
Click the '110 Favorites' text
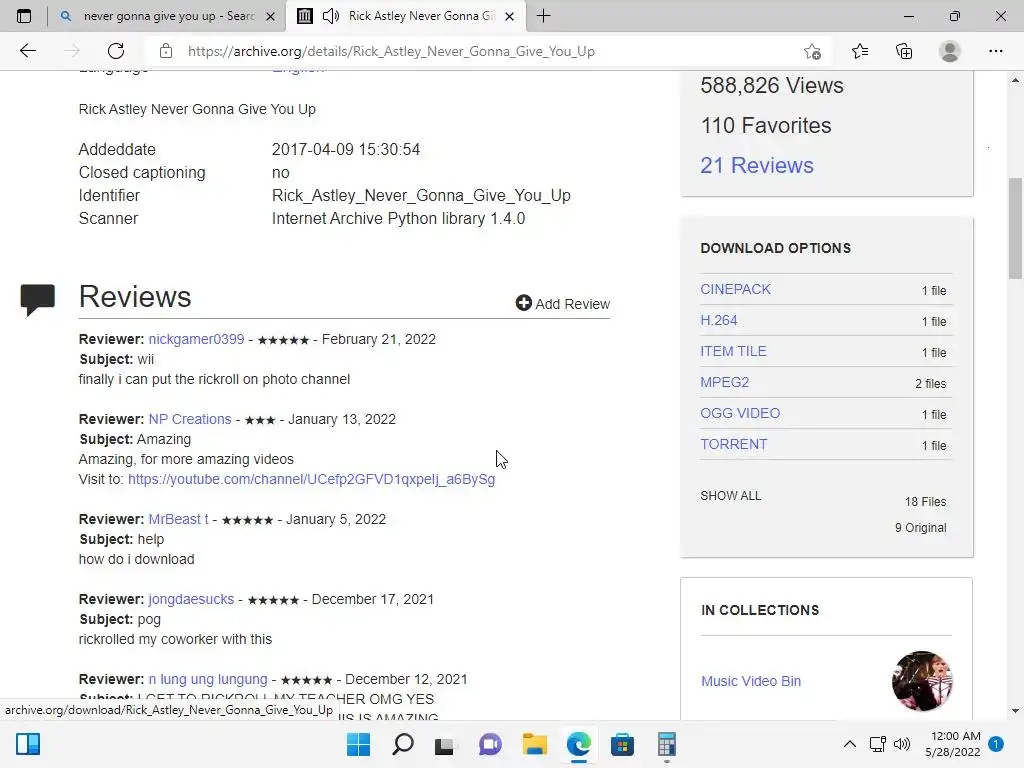coord(766,125)
